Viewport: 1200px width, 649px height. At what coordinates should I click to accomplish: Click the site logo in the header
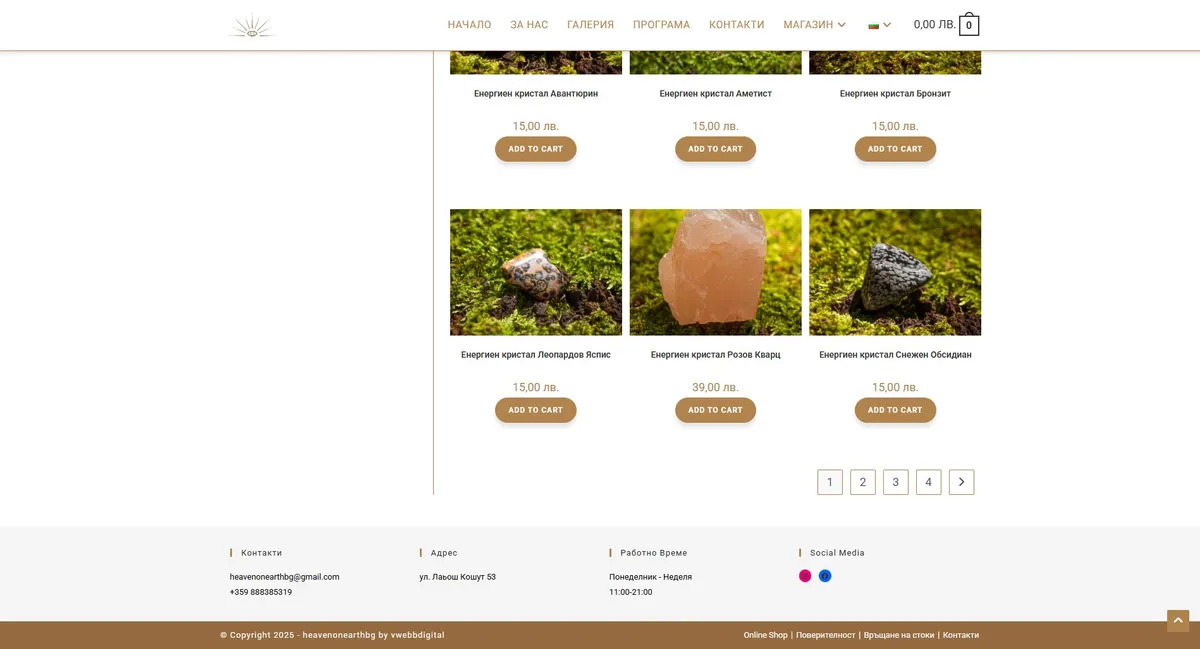click(x=251, y=26)
